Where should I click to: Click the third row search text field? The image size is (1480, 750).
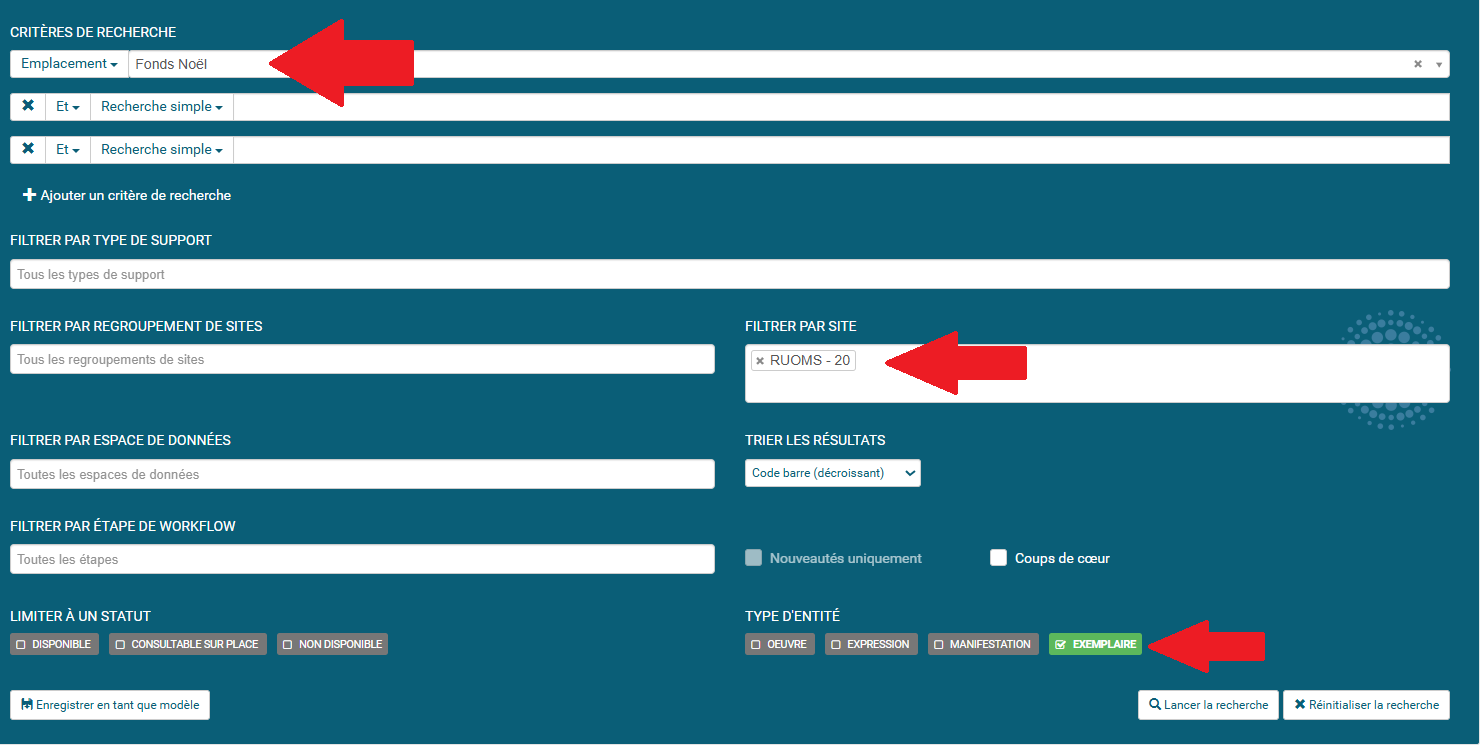point(841,149)
